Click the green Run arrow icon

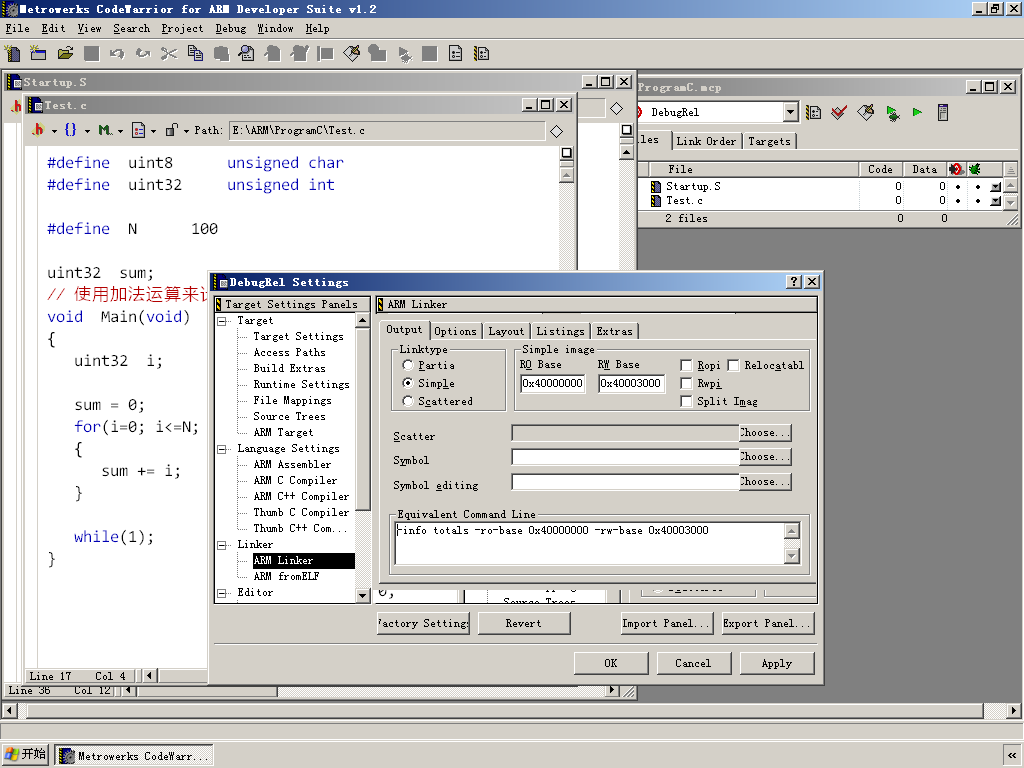coord(918,112)
